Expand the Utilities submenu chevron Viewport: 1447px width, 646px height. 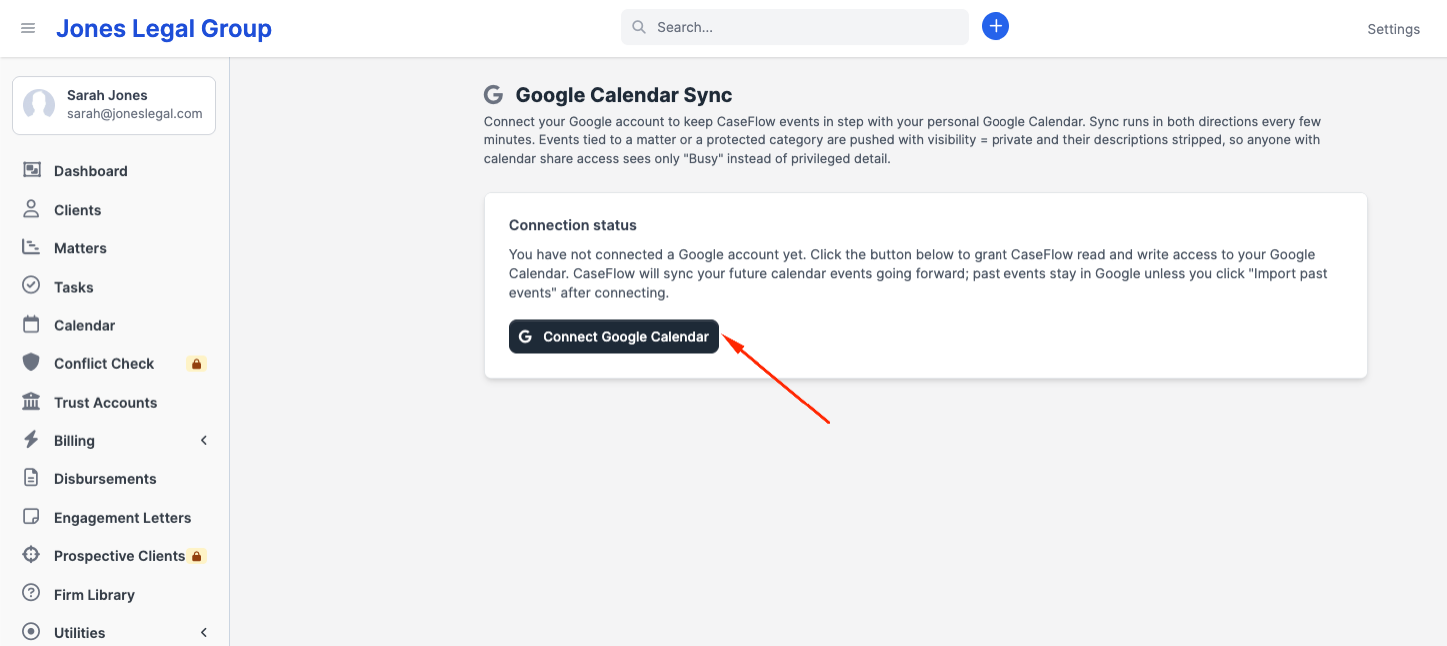click(x=204, y=633)
